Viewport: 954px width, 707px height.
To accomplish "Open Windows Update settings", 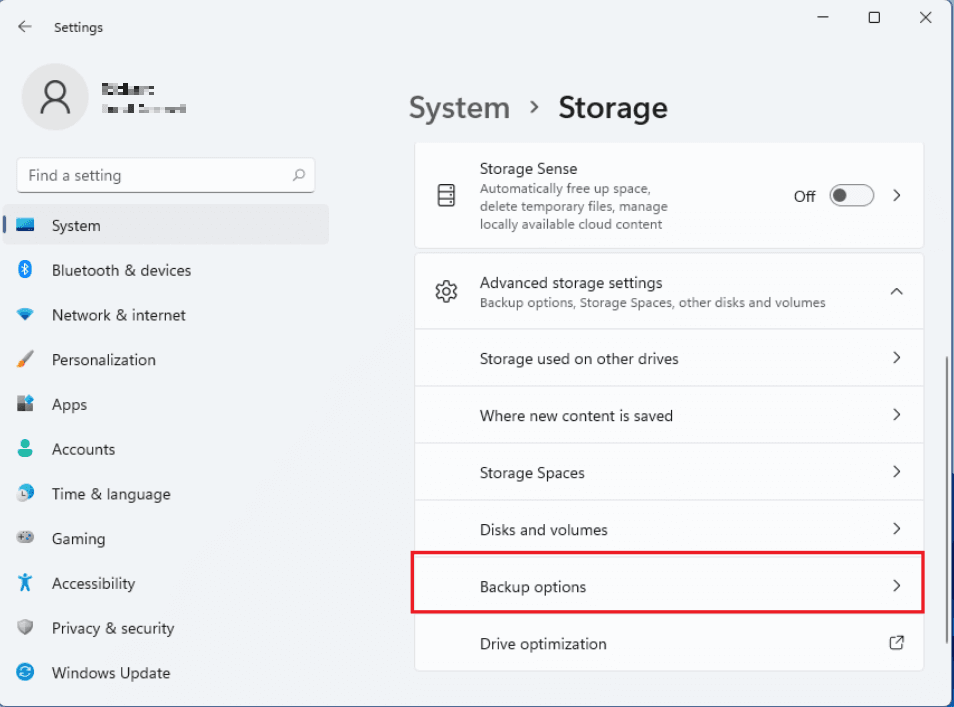I will [110, 673].
